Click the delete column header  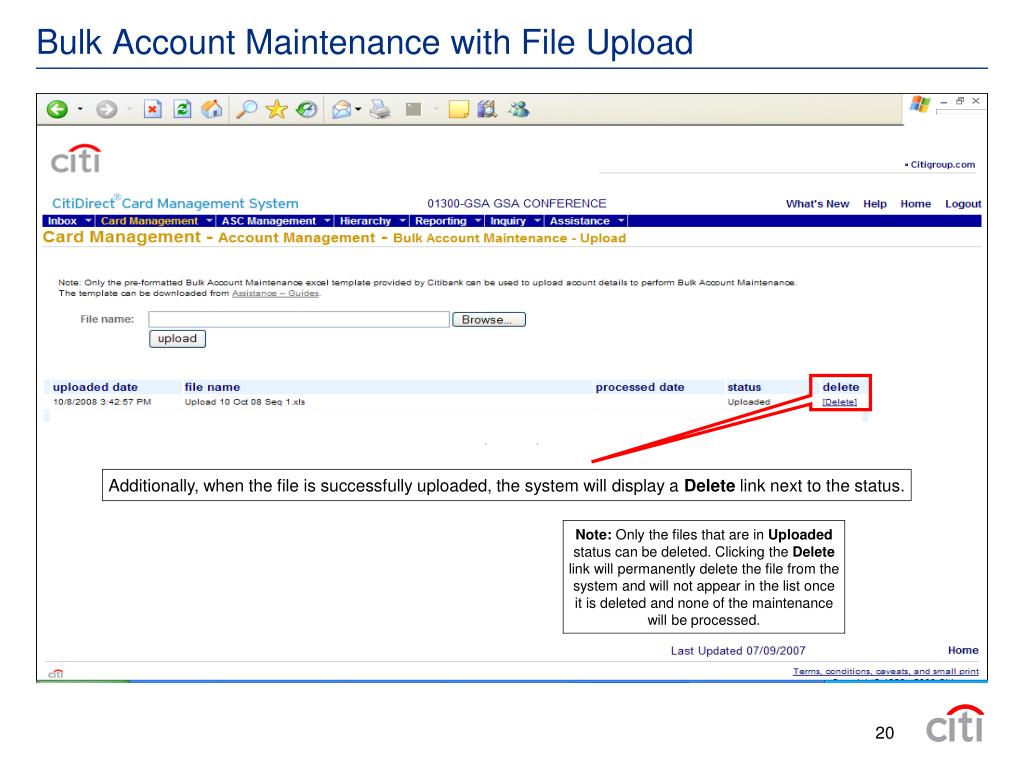click(x=840, y=387)
